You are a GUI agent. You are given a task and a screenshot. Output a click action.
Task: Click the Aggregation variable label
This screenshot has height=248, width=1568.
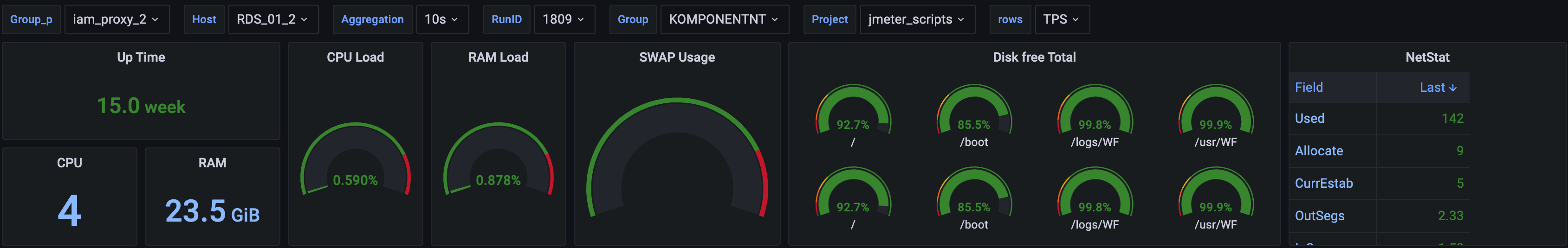[x=373, y=19]
